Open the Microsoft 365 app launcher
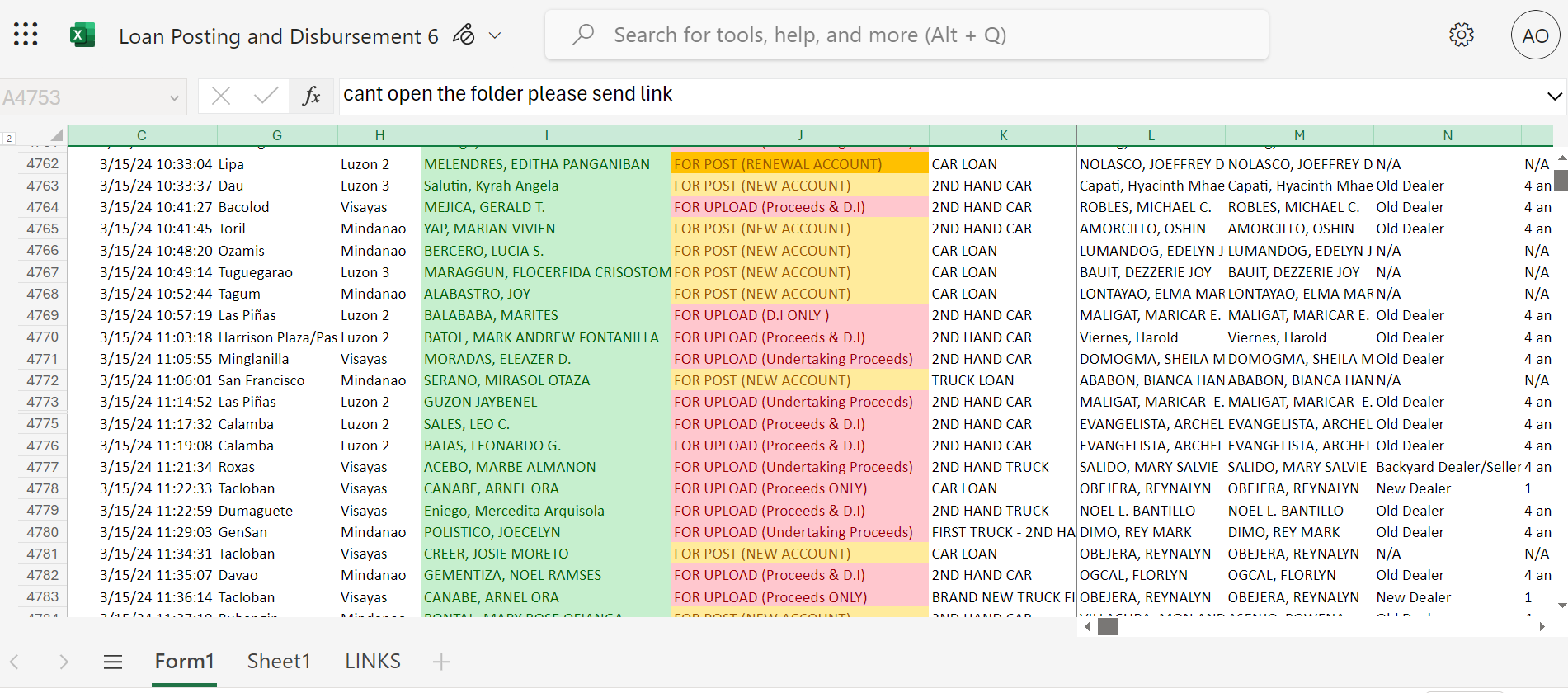Viewport: 1568px width, 693px height. [26, 35]
